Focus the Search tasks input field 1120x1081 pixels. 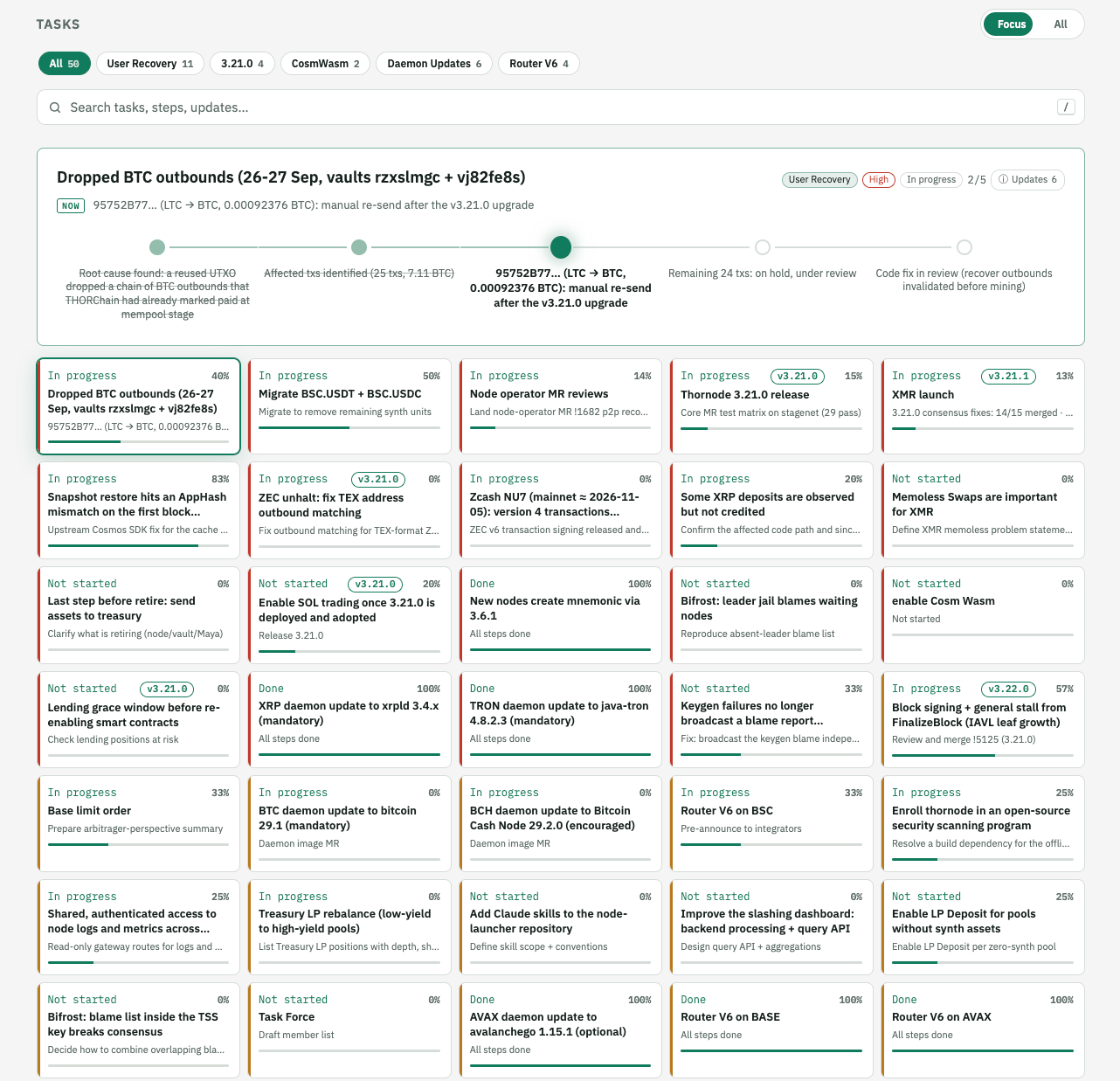[561, 107]
